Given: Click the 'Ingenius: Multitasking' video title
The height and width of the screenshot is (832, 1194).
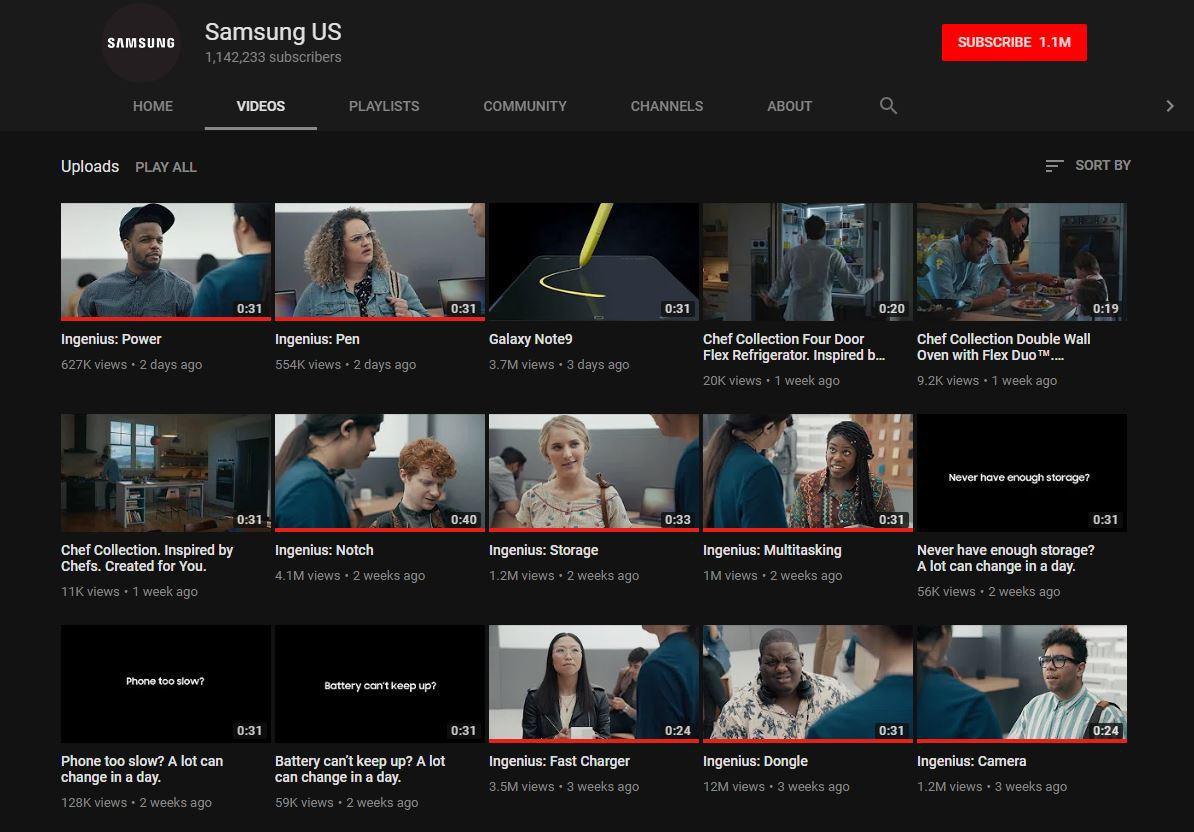Looking at the screenshot, I should click(x=772, y=550).
